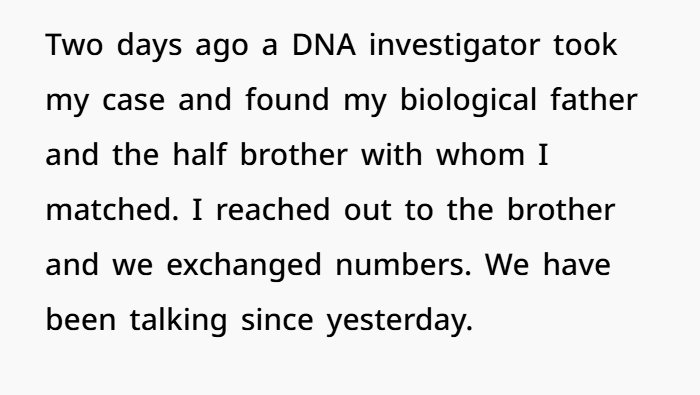This screenshot has height=395, width=700.
Task: Click on the word "half"
Action: click(x=200, y=154)
